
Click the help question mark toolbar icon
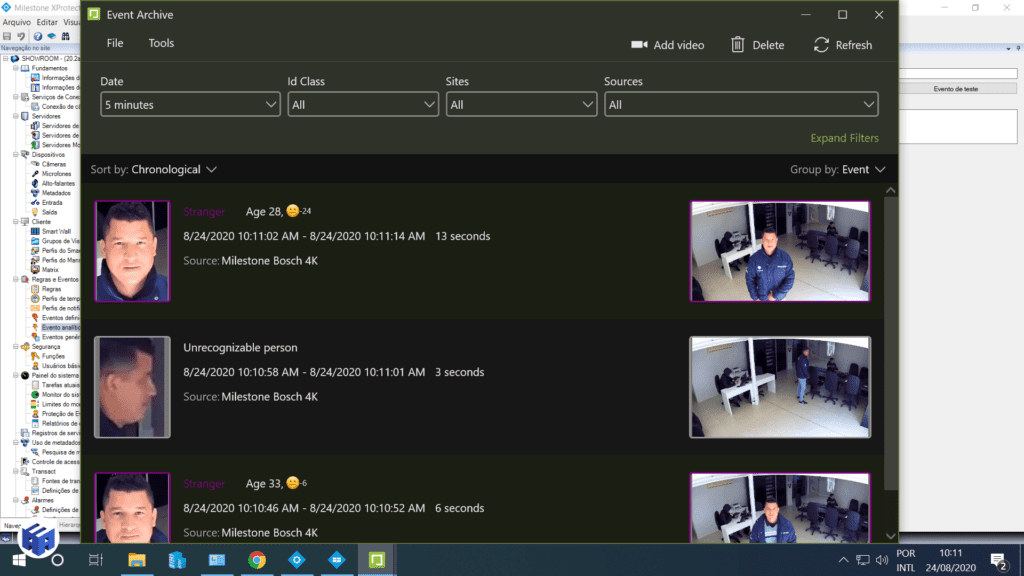tap(38, 36)
